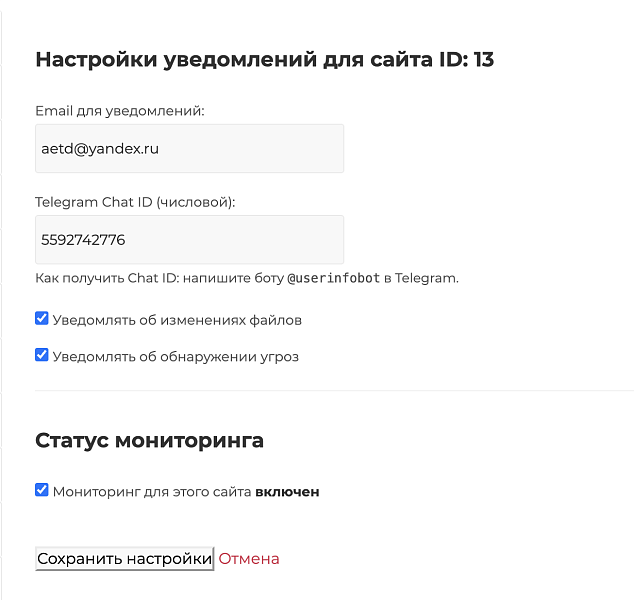
Task: Place cursor in the 5592742776 number
Action: point(83,240)
